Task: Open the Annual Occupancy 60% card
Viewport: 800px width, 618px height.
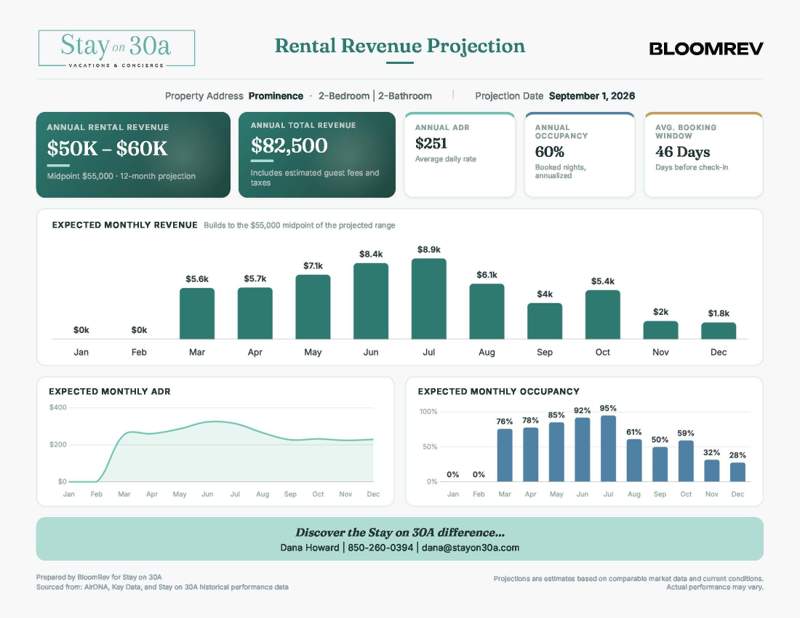Action: click(x=580, y=155)
